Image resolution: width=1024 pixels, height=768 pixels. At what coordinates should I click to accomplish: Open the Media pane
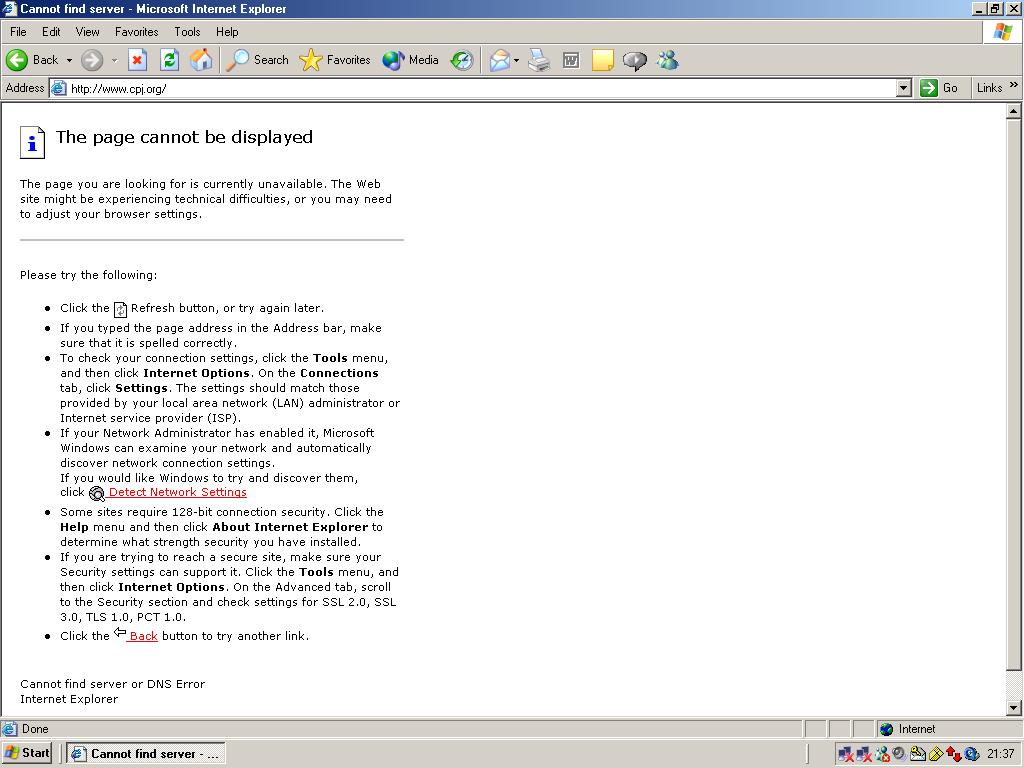point(409,60)
